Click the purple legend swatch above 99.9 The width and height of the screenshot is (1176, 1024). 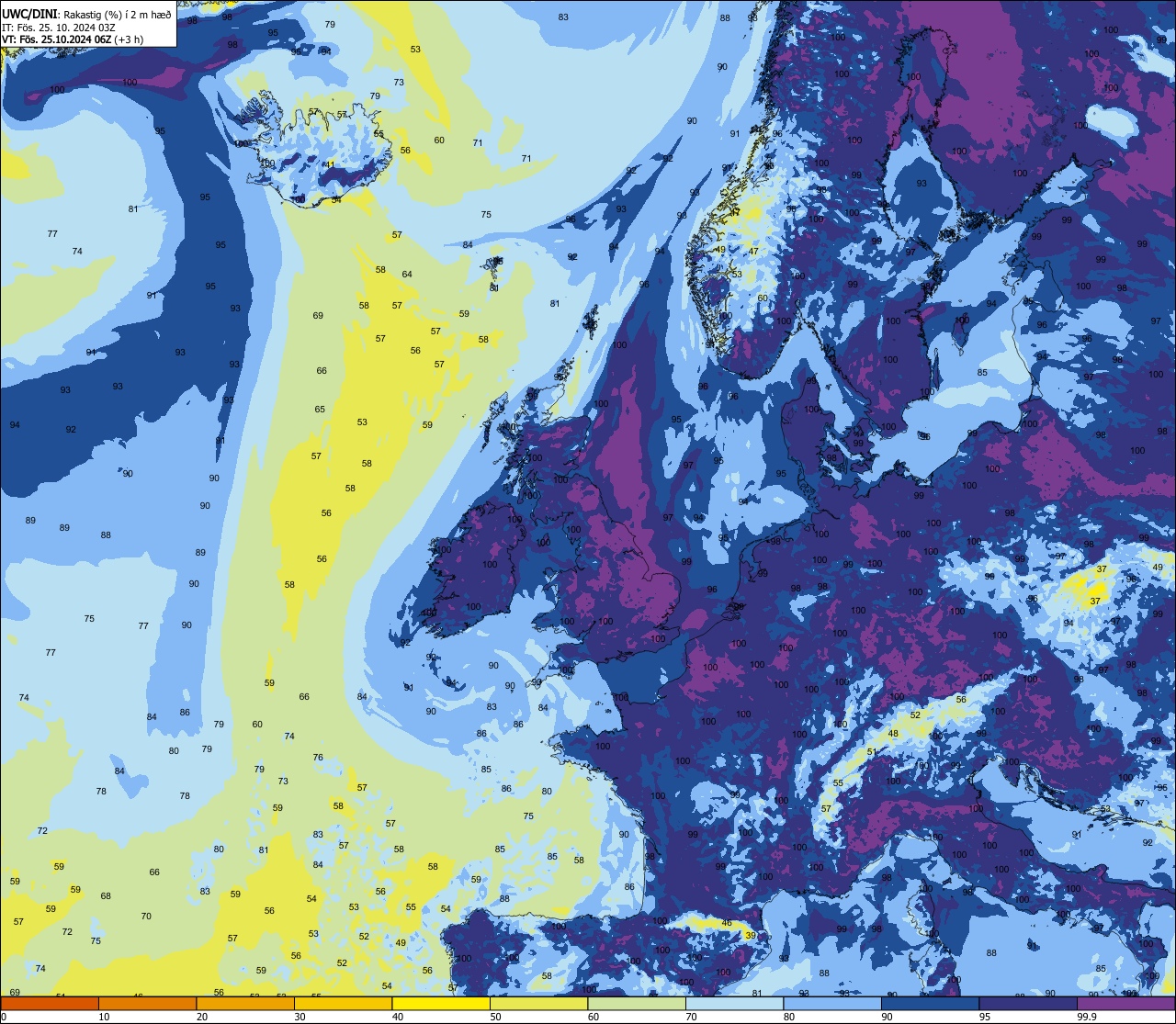1125,1004
